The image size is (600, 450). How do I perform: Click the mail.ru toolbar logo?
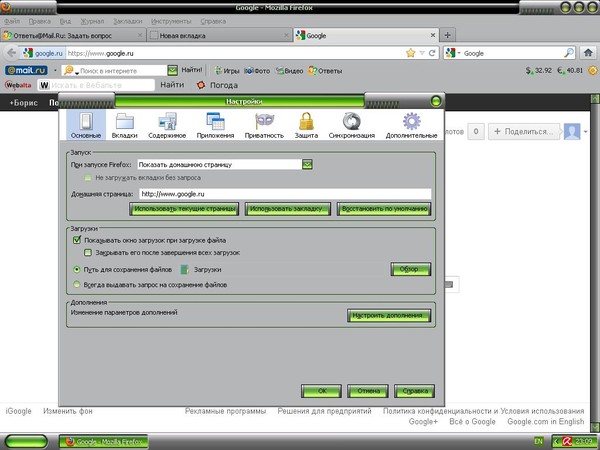[26, 70]
